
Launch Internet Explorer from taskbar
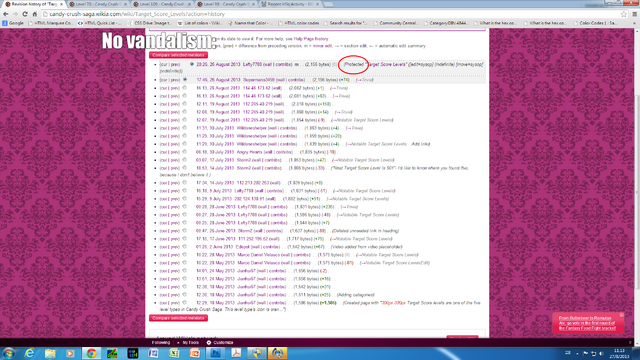click(29, 353)
